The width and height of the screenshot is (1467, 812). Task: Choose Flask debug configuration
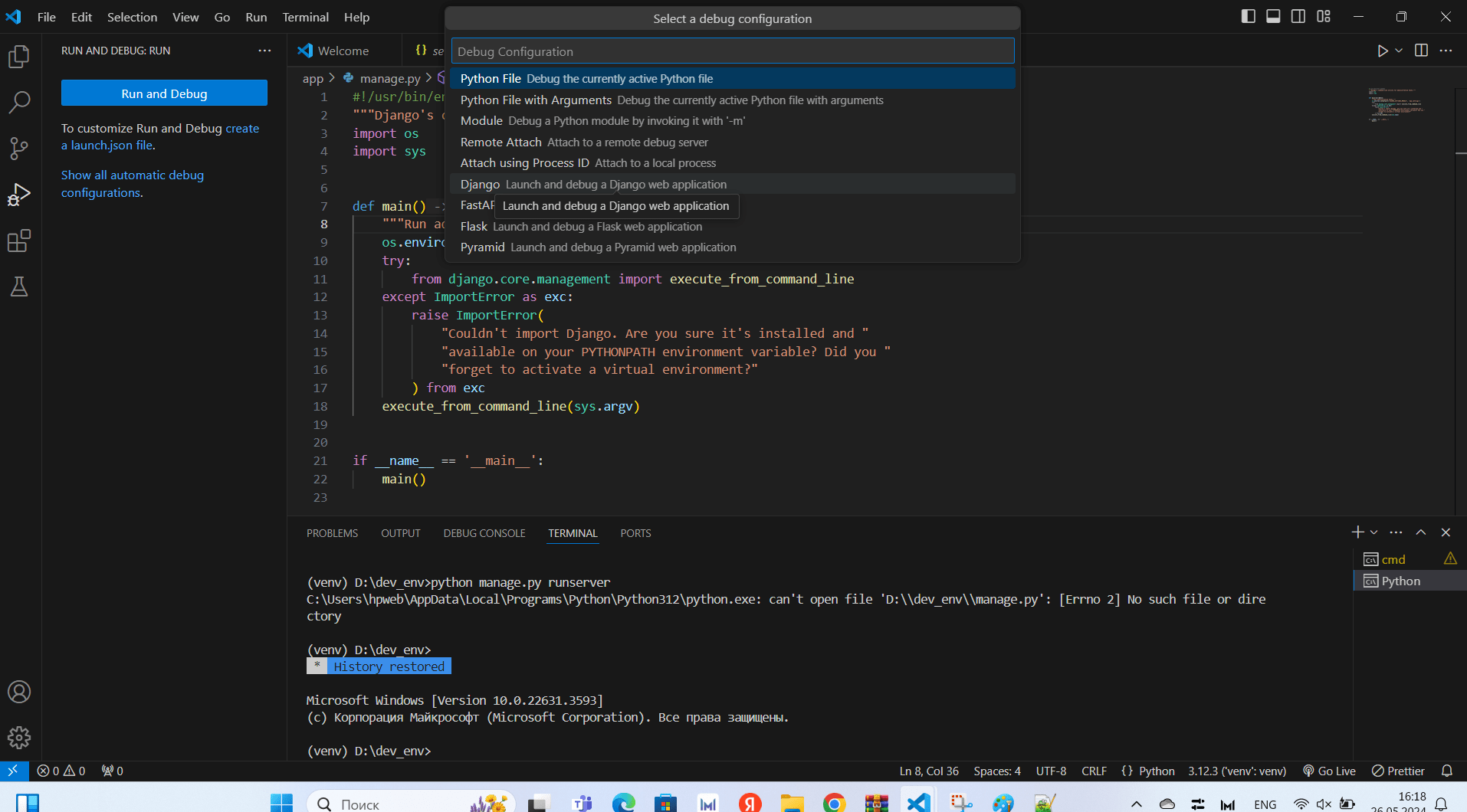click(x=733, y=226)
